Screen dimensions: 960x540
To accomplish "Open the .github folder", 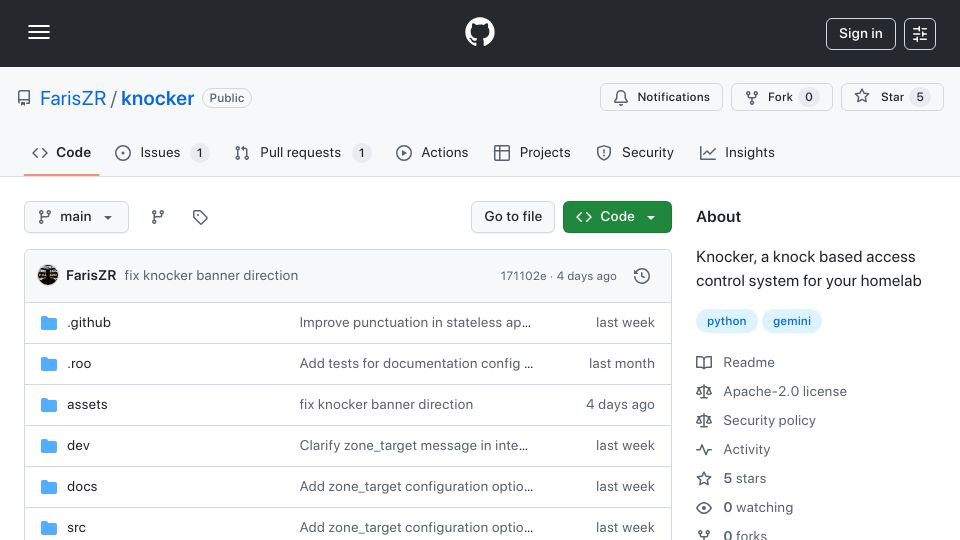I will (89, 323).
